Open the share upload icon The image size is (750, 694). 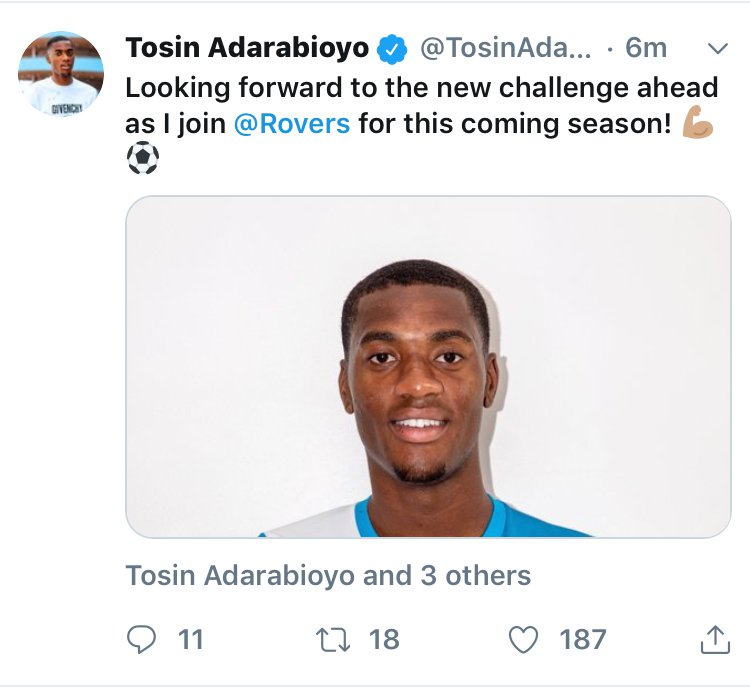[715, 639]
